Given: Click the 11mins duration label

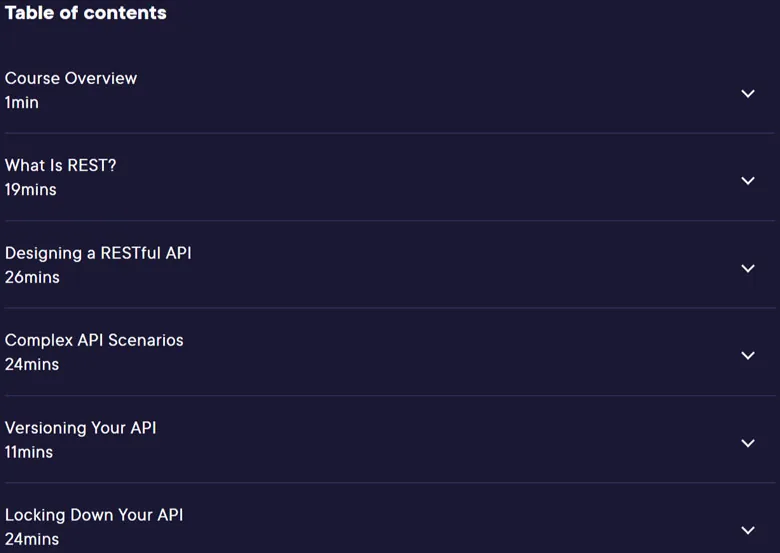Looking at the screenshot, I should click(29, 452).
